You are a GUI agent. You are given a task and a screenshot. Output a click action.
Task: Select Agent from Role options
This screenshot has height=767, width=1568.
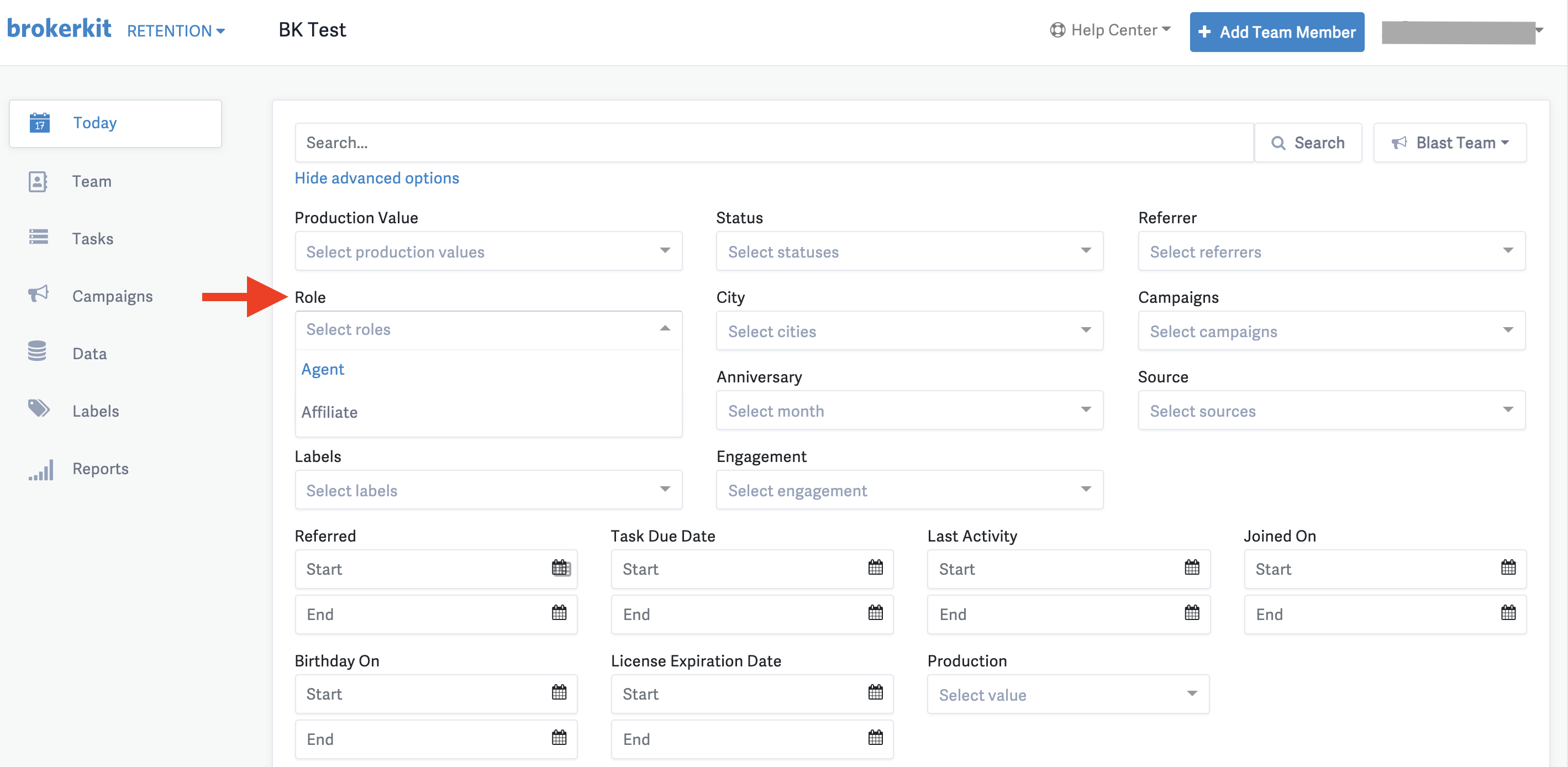323,370
